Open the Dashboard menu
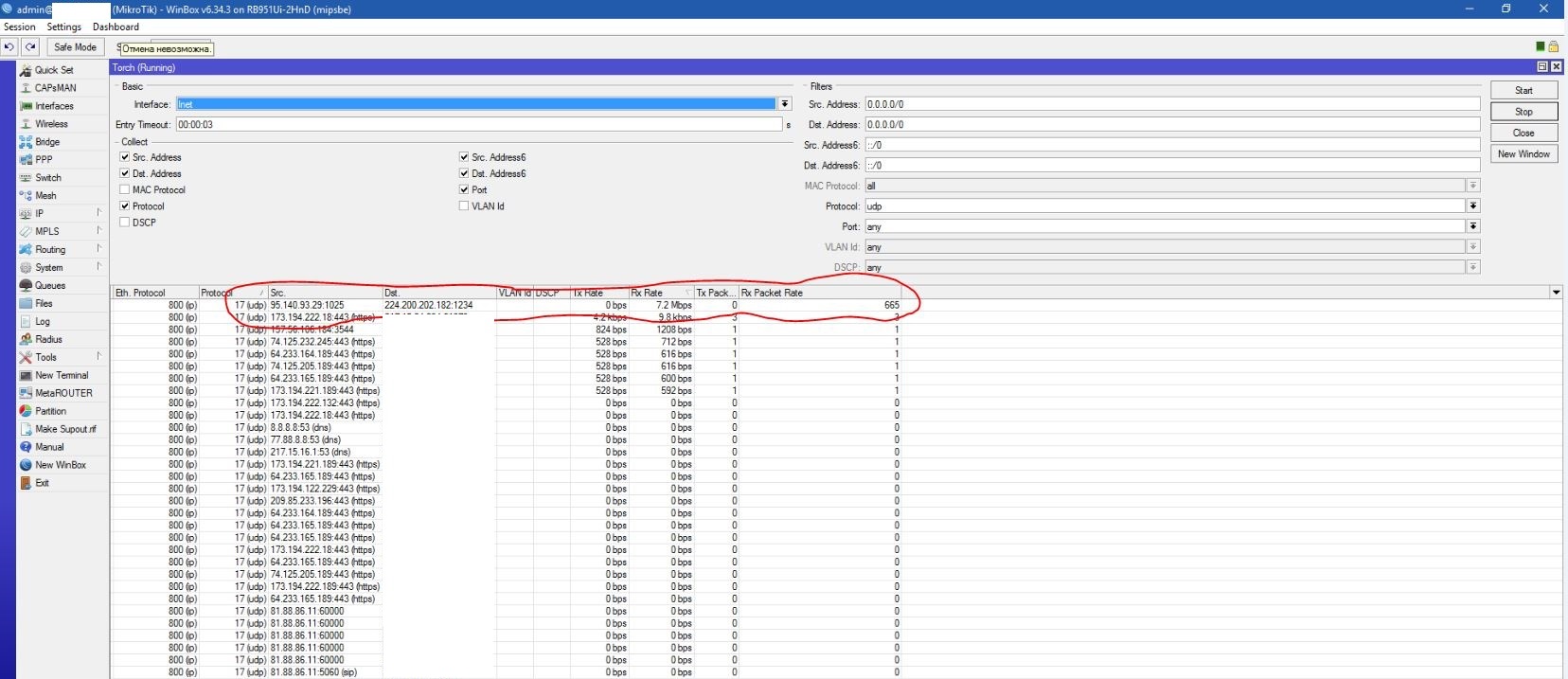The width and height of the screenshot is (1568, 679). 116,27
